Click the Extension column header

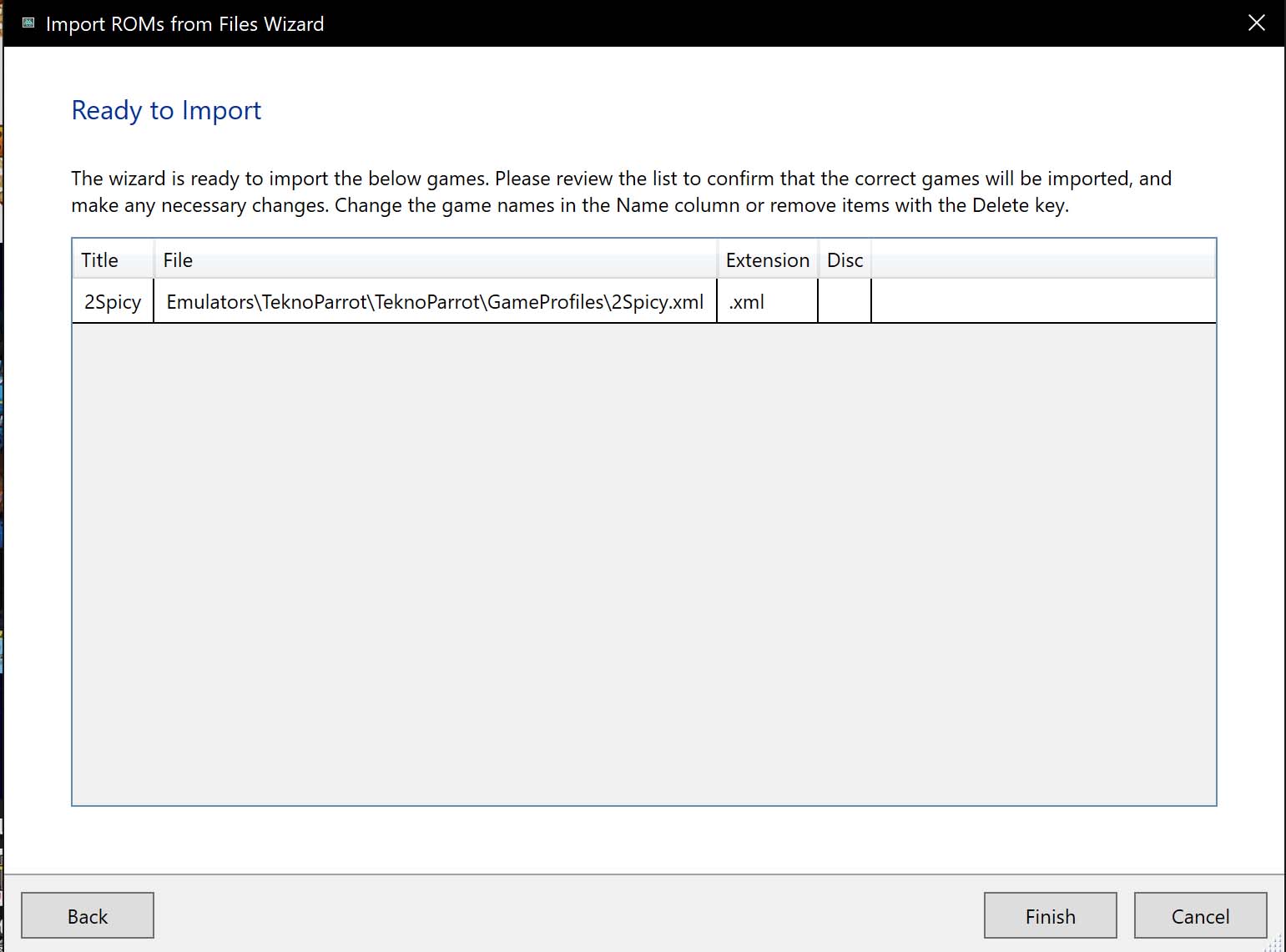click(767, 260)
